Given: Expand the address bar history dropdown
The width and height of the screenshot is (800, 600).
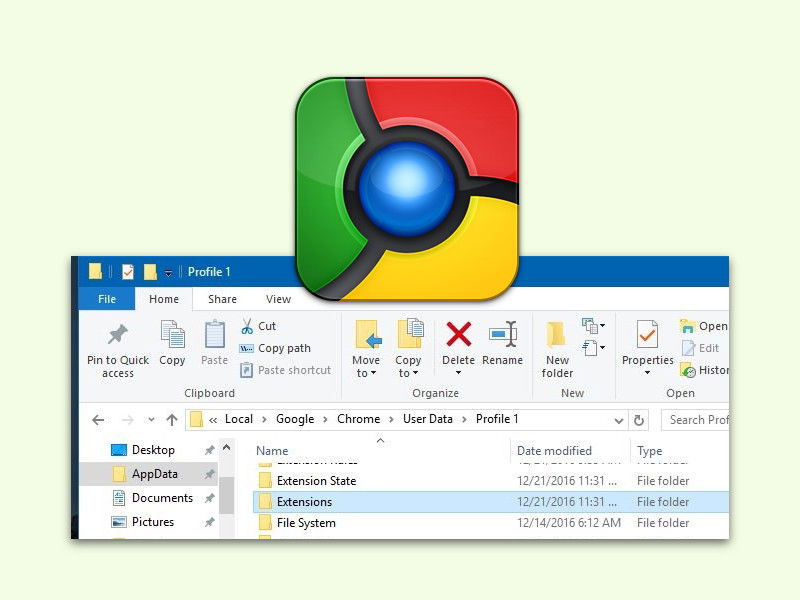Looking at the screenshot, I should [x=618, y=420].
